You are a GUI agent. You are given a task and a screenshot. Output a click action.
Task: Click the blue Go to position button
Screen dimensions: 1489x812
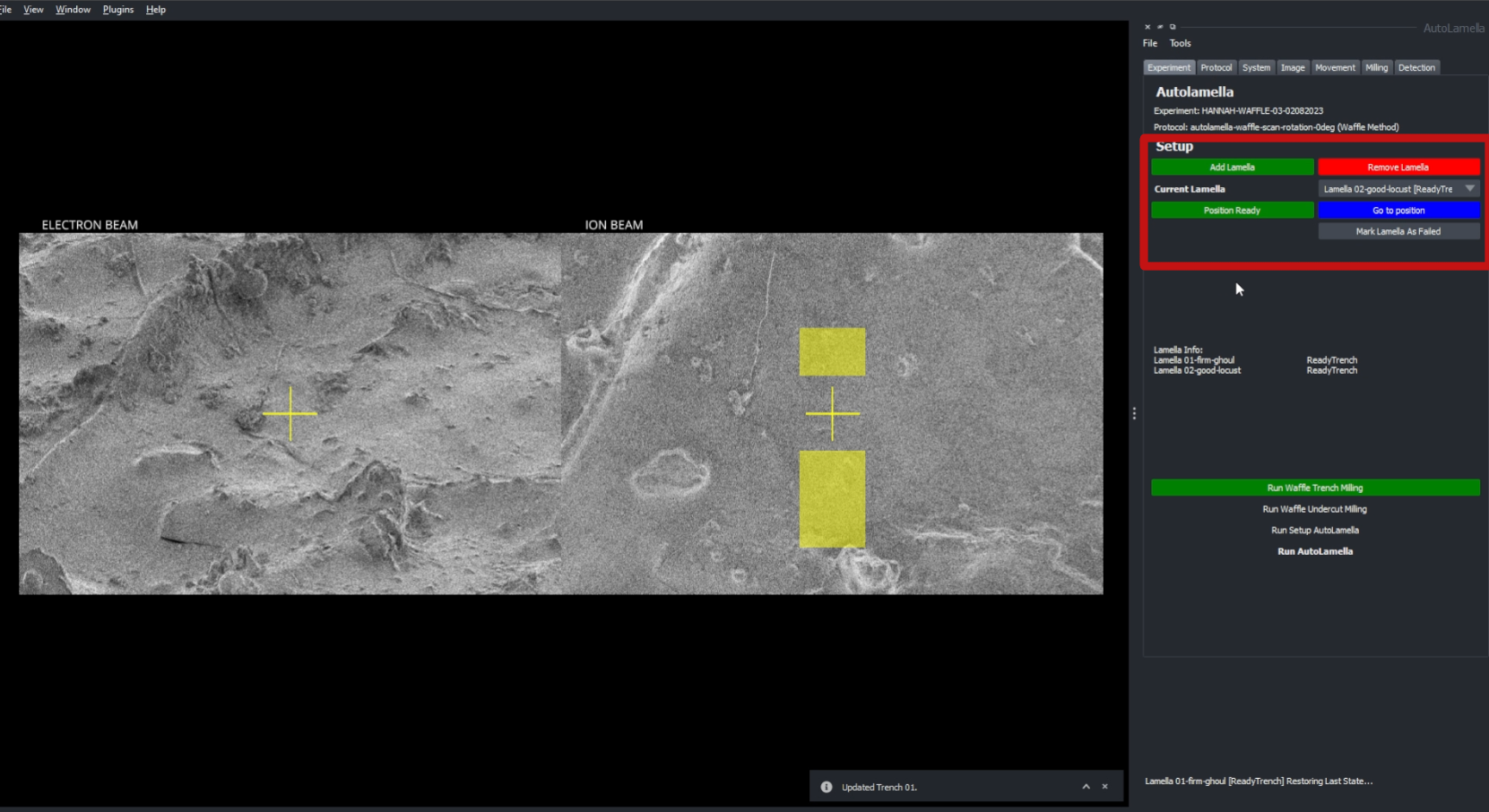tap(1398, 211)
